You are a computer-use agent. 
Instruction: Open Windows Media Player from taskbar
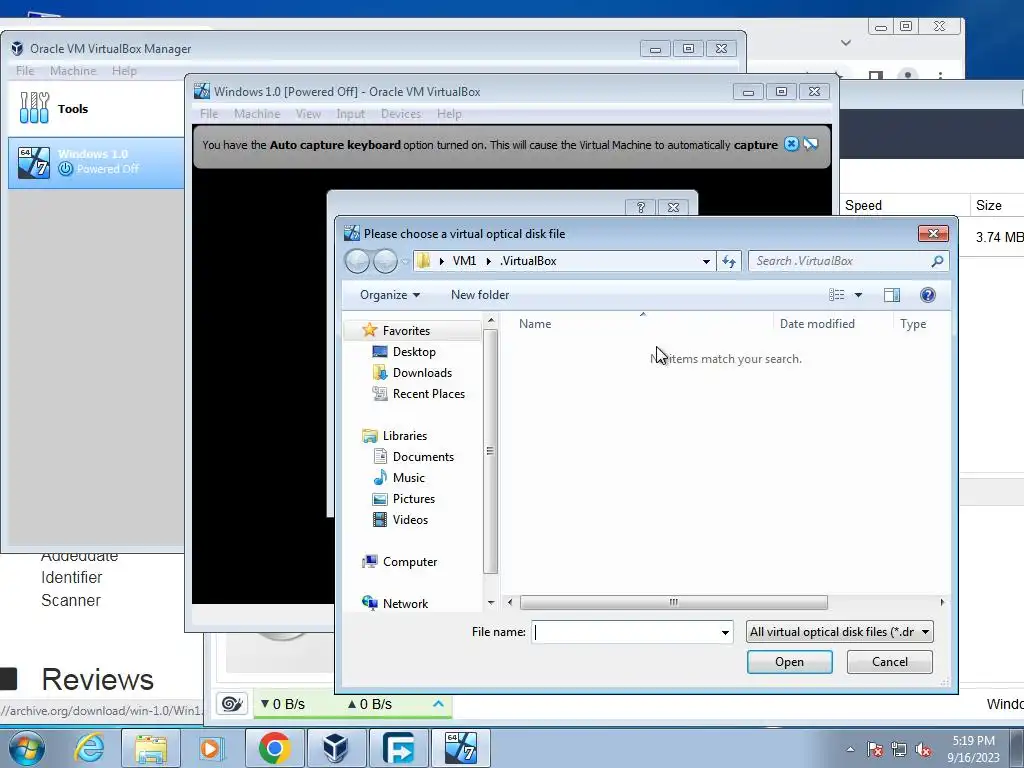(x=211, y=748)
